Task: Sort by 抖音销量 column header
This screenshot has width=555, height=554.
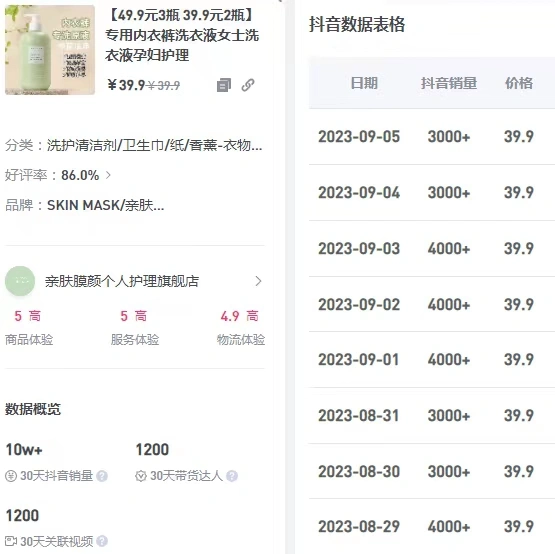Action: point(449,83)
